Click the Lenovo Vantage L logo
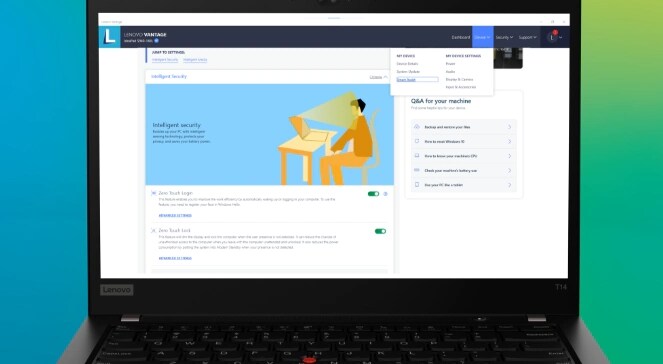 [110, 37]
